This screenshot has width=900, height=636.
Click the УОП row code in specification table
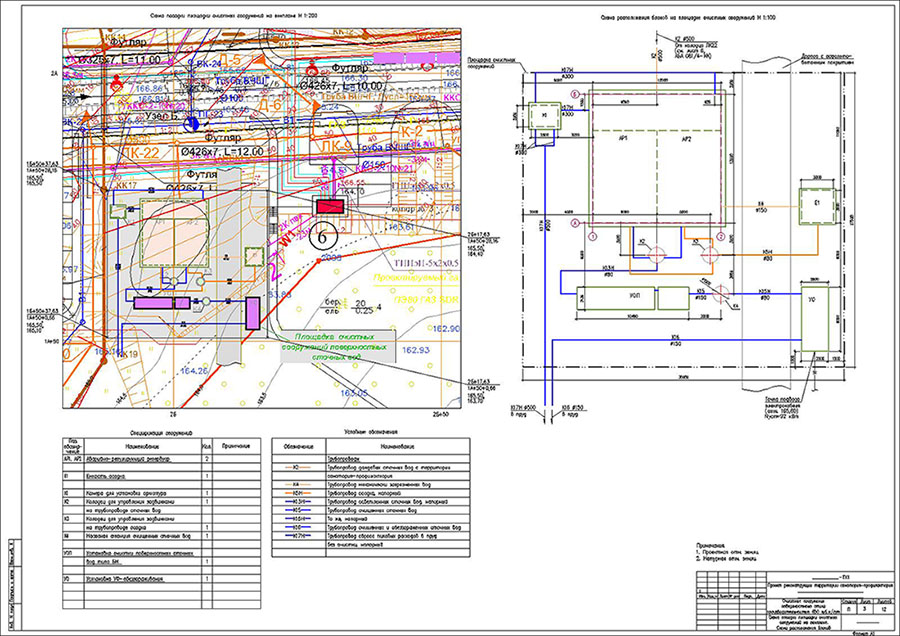[68, 553]
